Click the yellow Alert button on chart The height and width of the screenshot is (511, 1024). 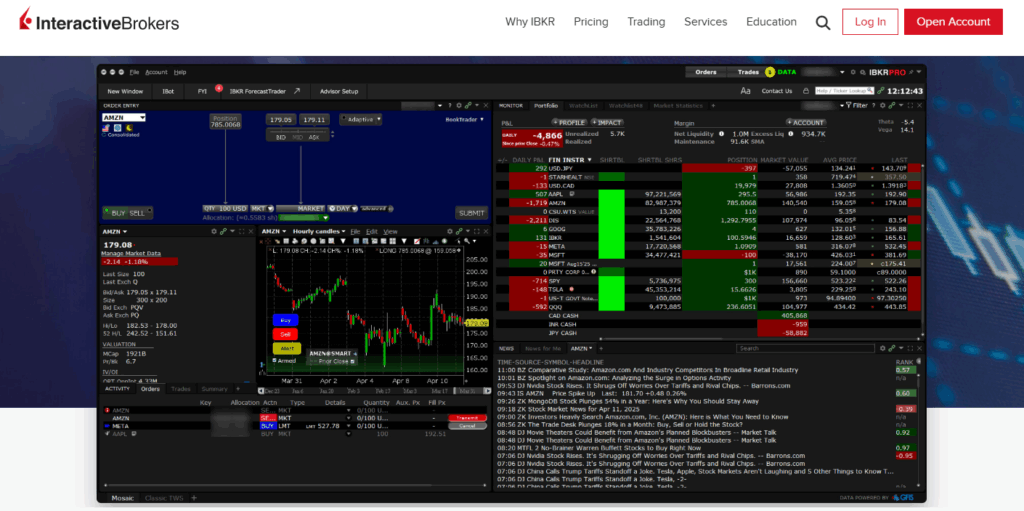pyautogui.click(x=285, y=348)
